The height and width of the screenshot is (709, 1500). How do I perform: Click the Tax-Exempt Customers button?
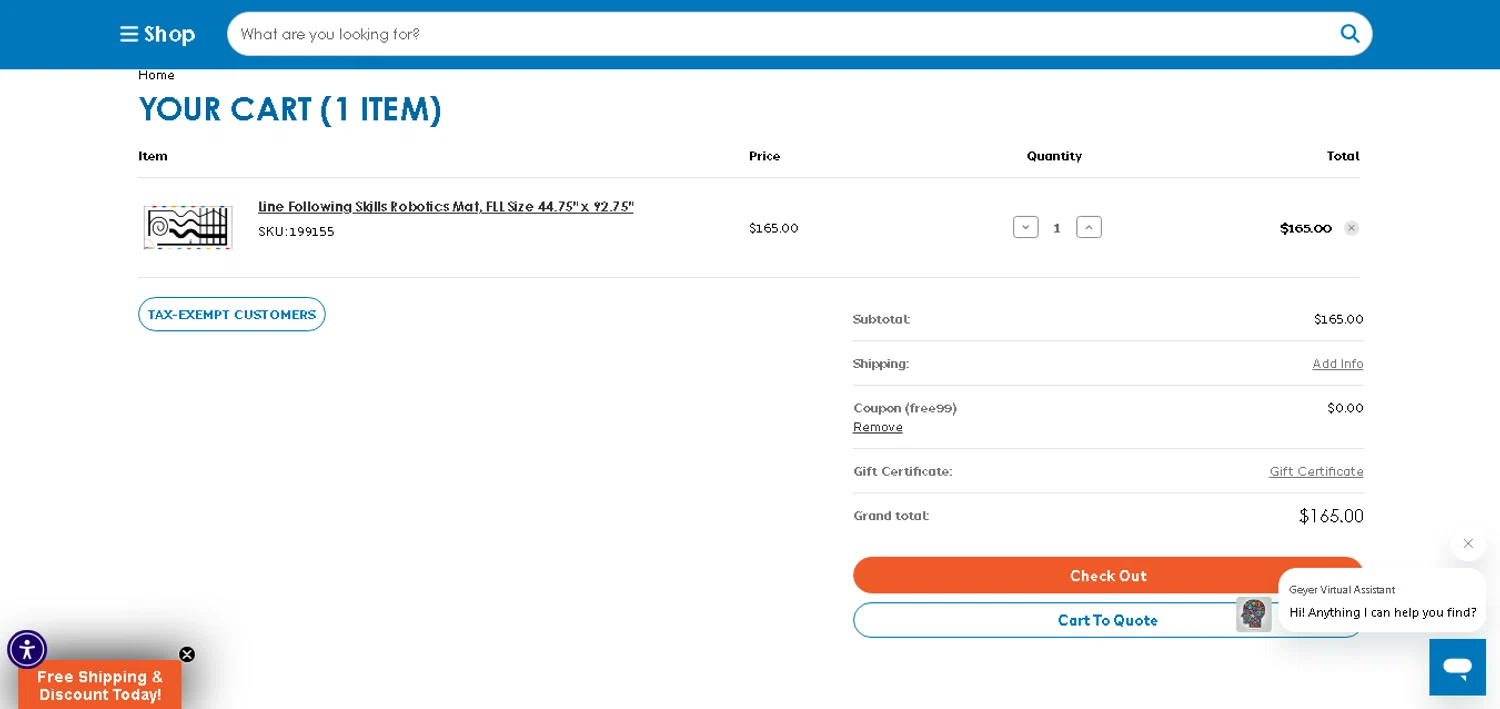tap(232, 314)
